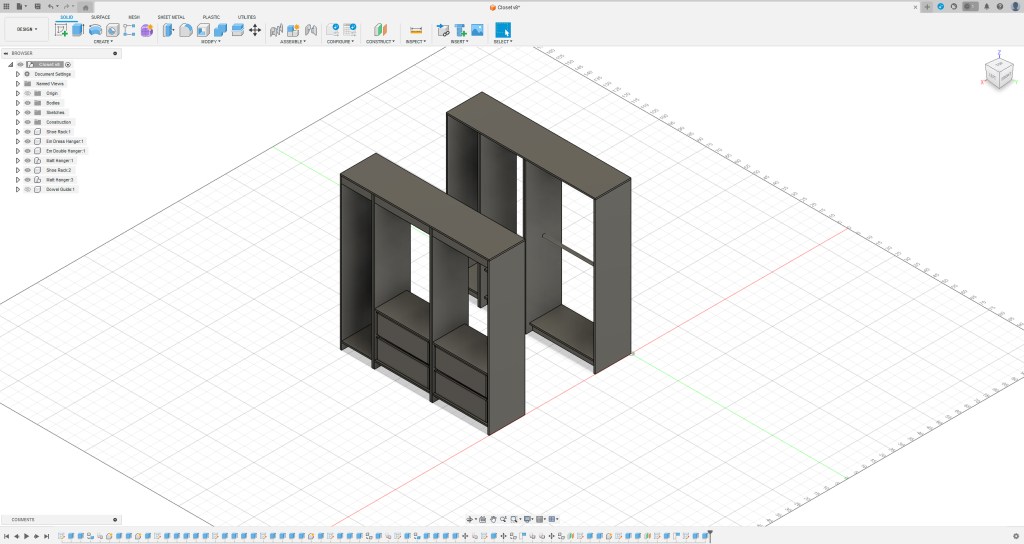Viewport: 1024px width, 544px height.
Task: Click the Move/Copy arrows icon
Action: point(254,30)
